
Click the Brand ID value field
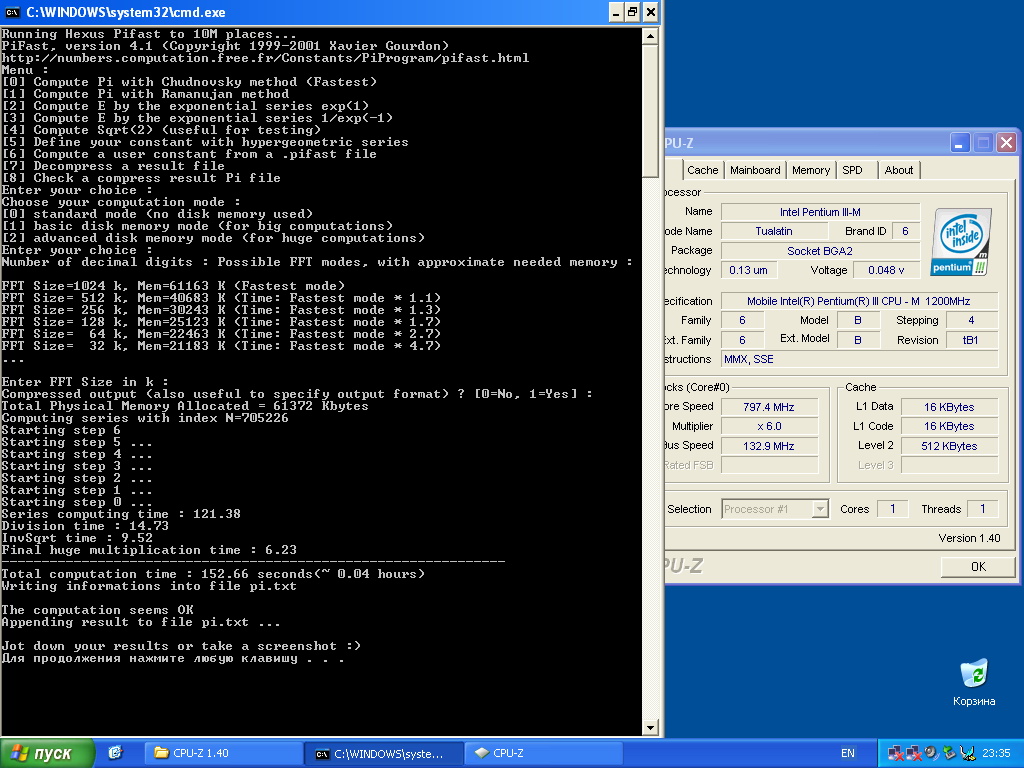905,231
